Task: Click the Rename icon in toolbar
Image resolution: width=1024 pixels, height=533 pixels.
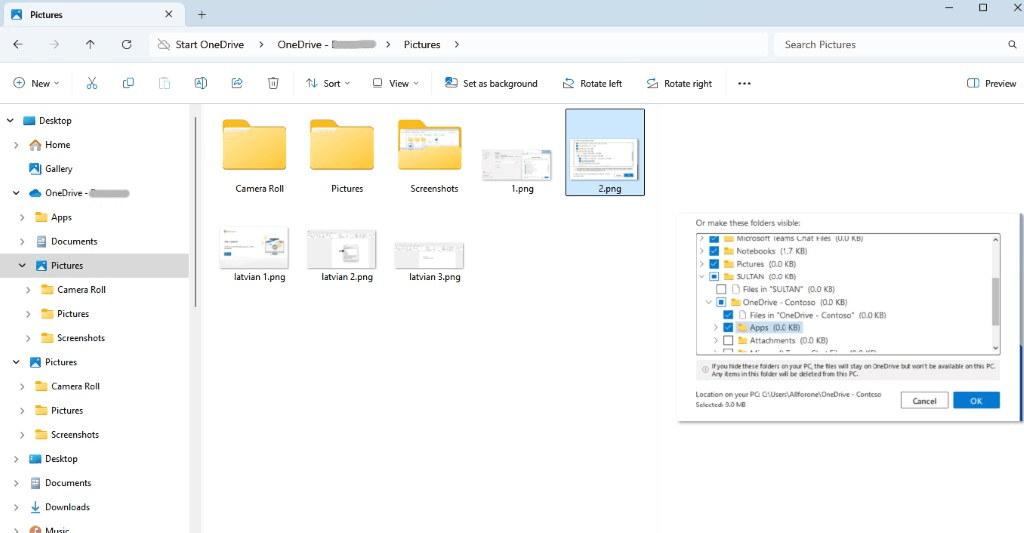Action: (x=200, y=83)
